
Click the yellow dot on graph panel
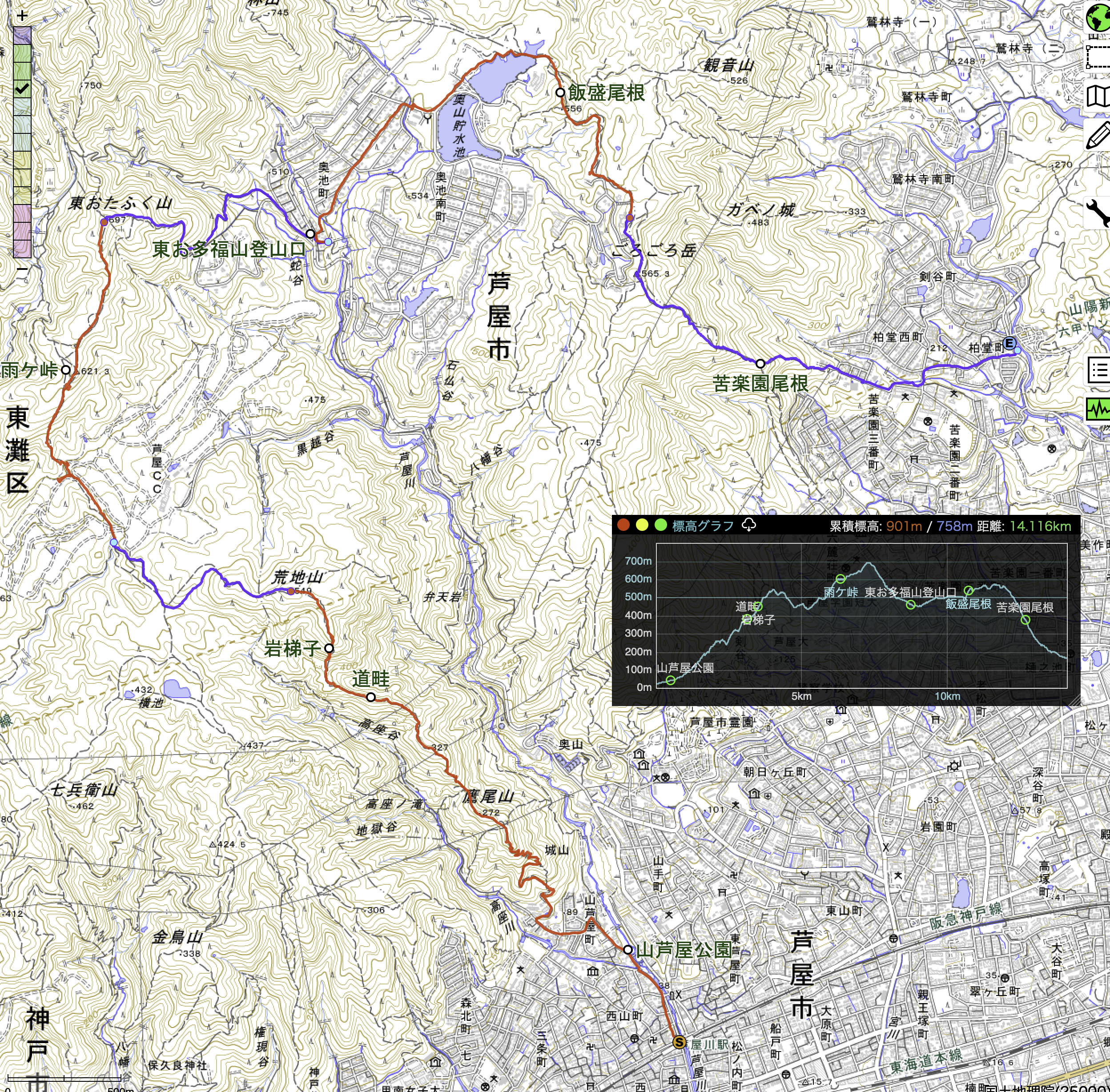pos(642,525)
